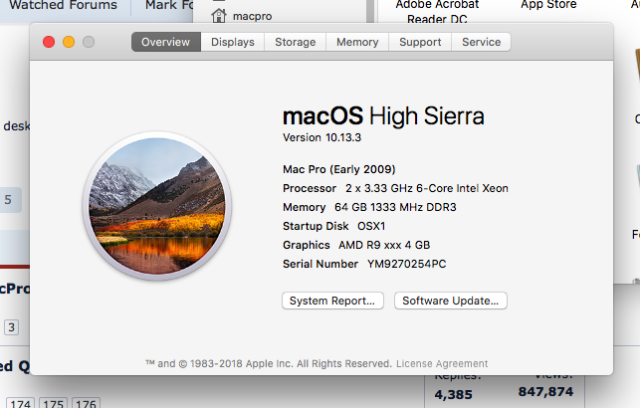
Task: Click the Software Update... button
Action: pyautogui.click(x=450, y=301)
